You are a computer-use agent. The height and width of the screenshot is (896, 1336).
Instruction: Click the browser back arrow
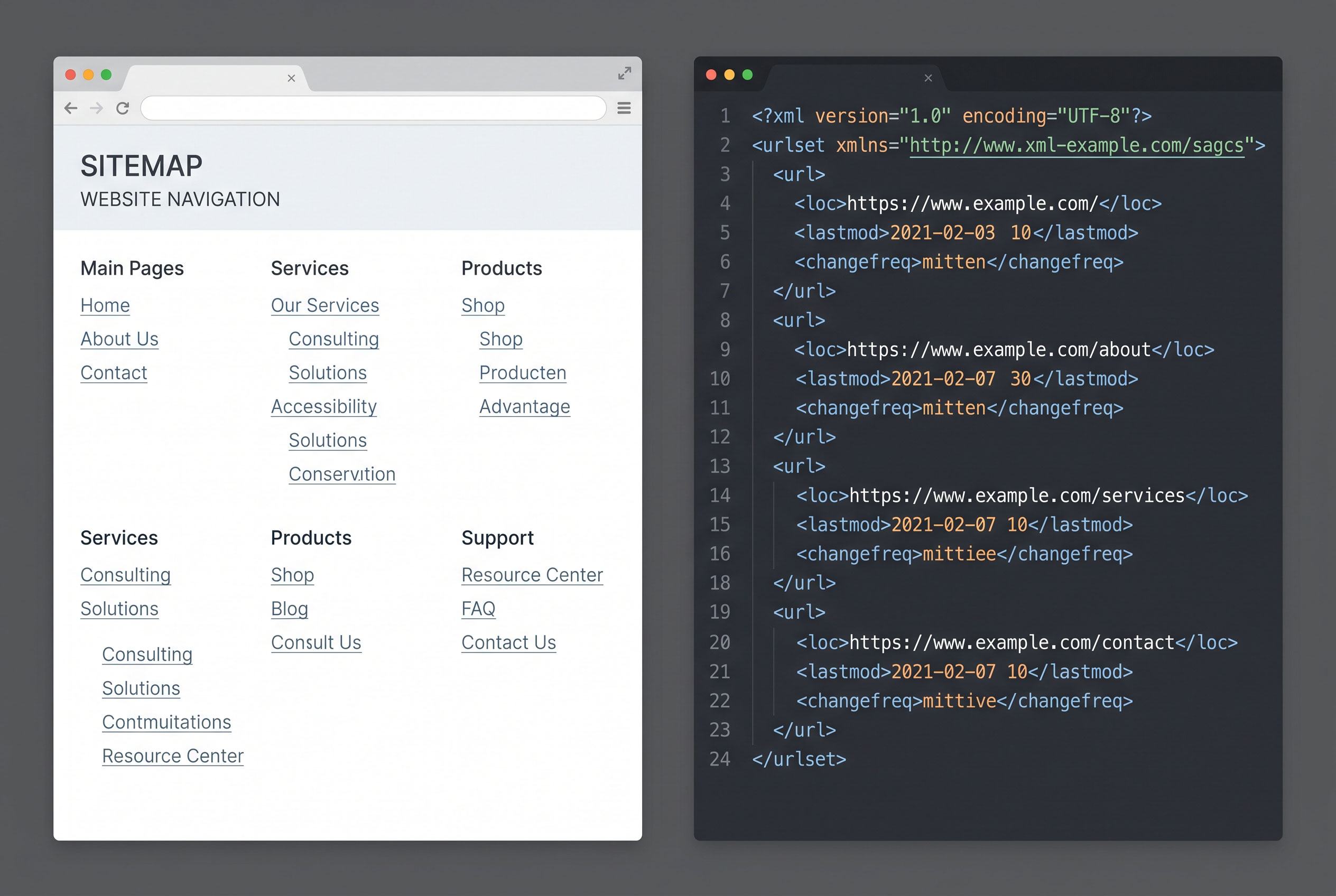(71, 108)
